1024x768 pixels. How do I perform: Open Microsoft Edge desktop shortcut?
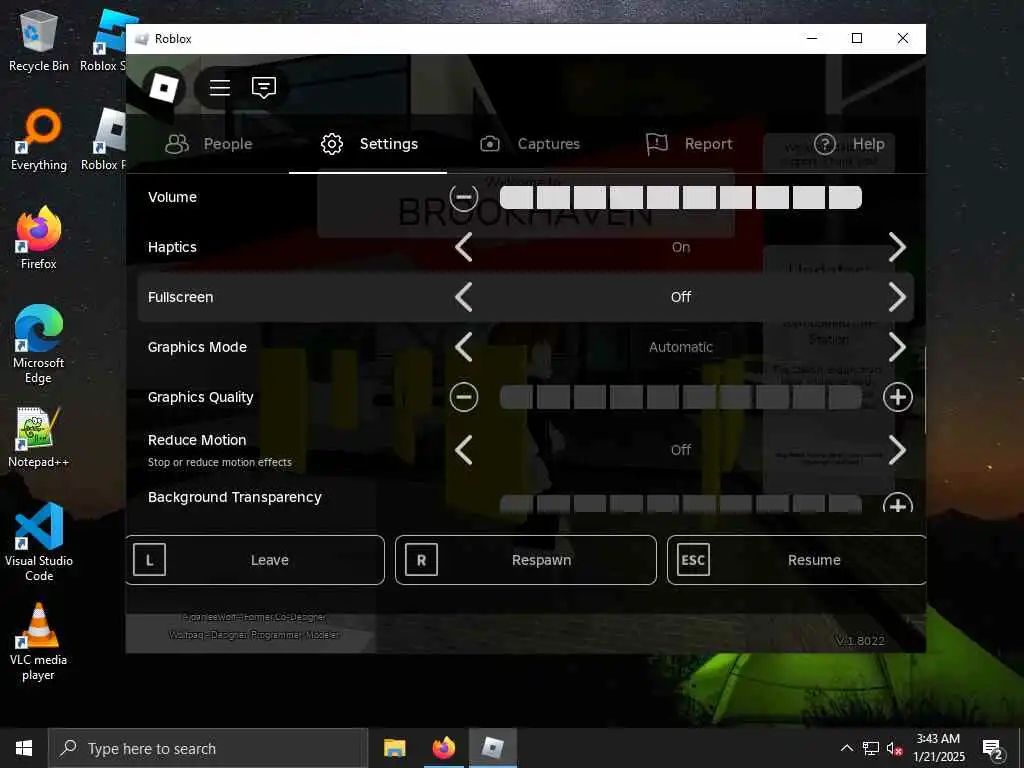(39, 345)
